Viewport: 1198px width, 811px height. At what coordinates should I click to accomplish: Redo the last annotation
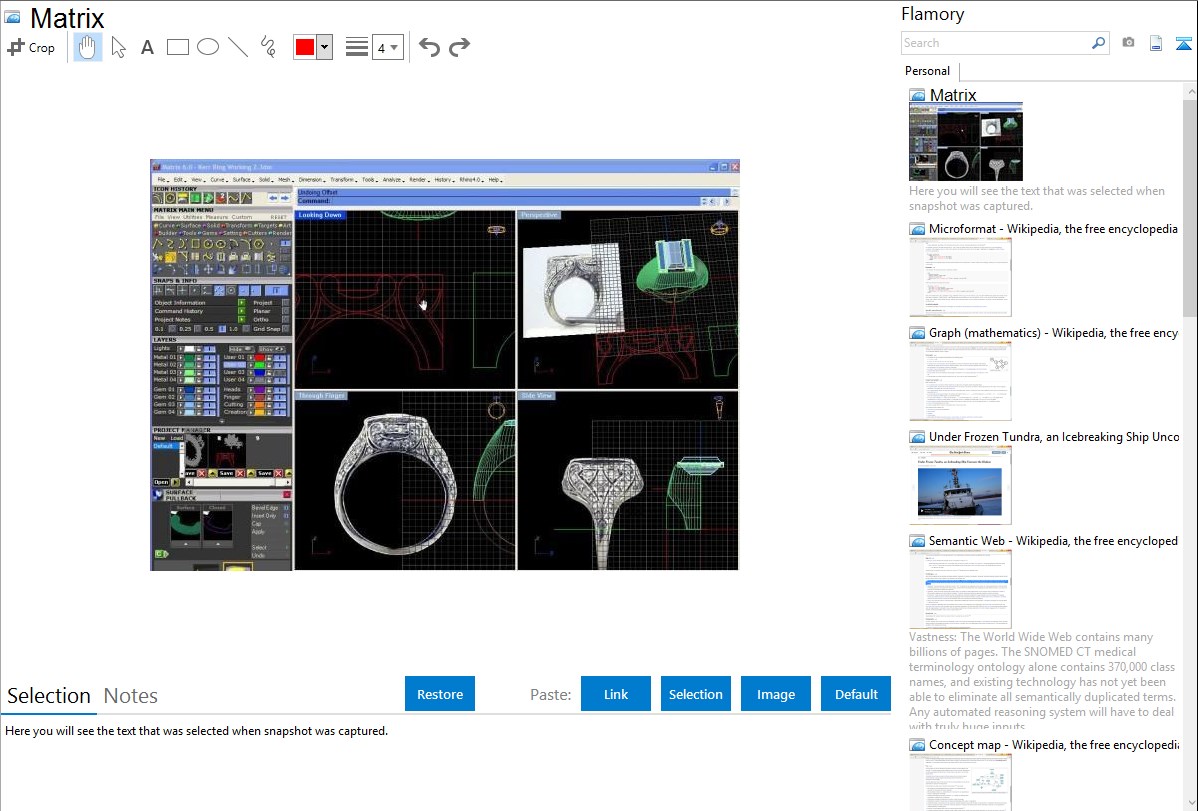tap(459, 47)
